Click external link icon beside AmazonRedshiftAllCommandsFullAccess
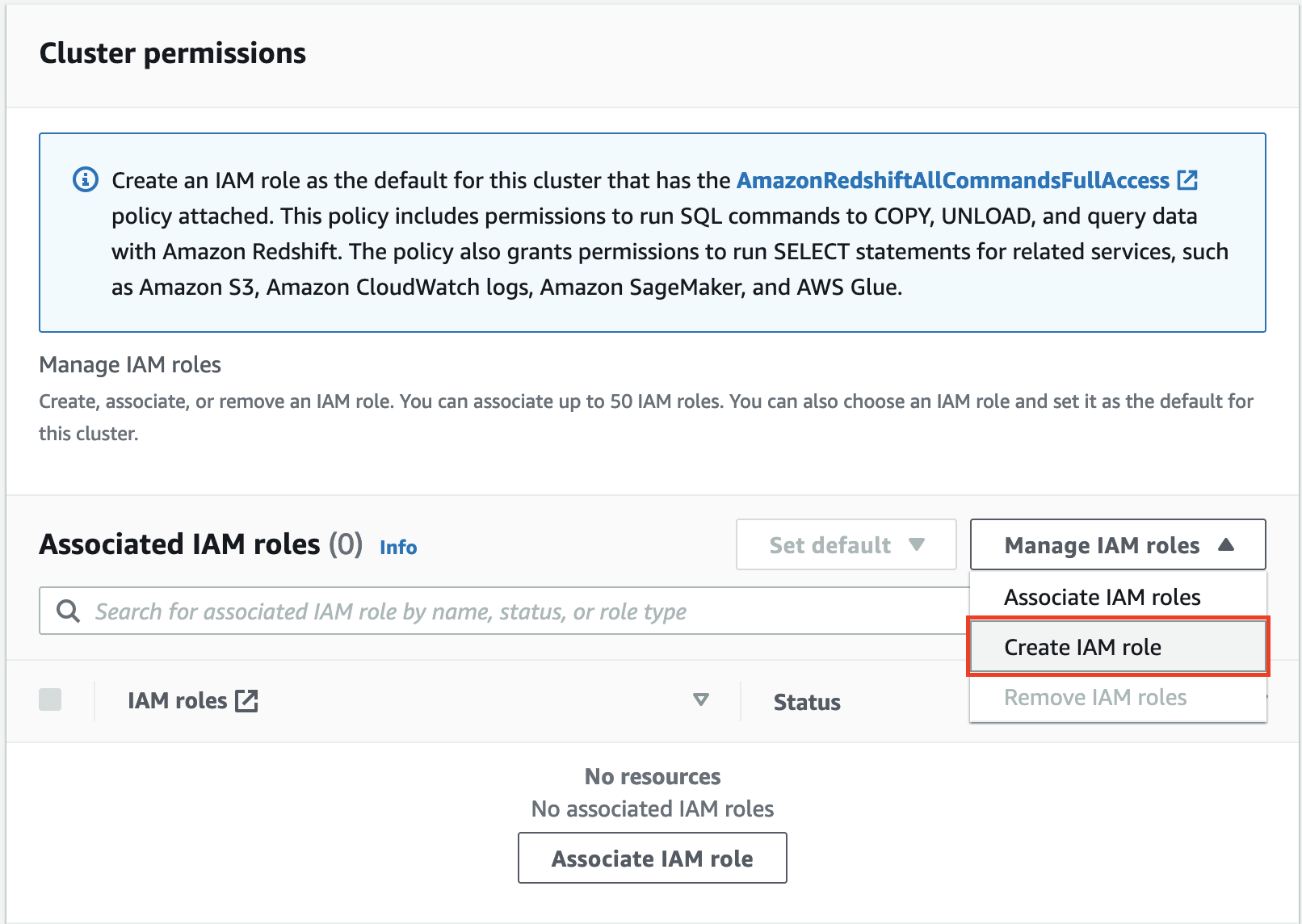This screenshot has width=1302, height=924. (1187, 180)
